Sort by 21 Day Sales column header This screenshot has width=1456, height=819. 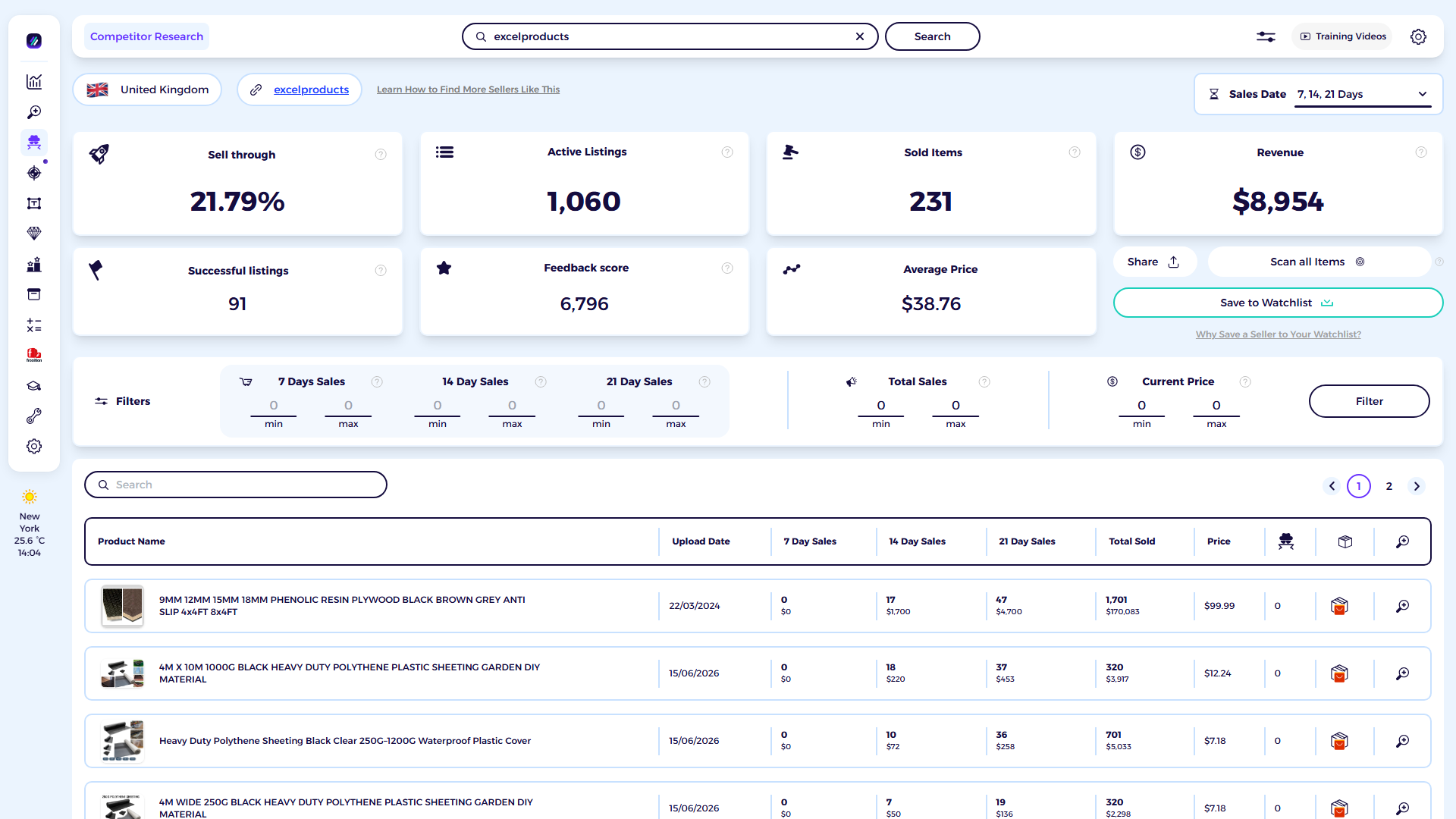coord(1027,541)
